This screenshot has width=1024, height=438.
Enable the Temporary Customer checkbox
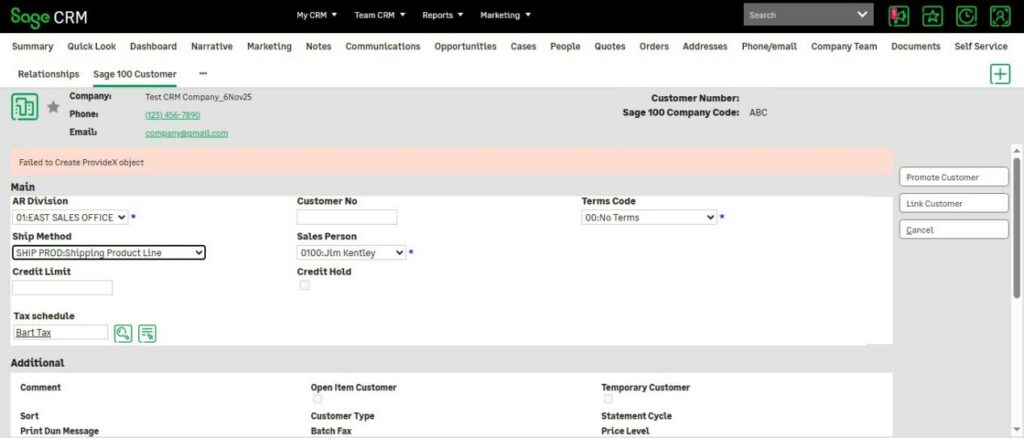point(607,399)
